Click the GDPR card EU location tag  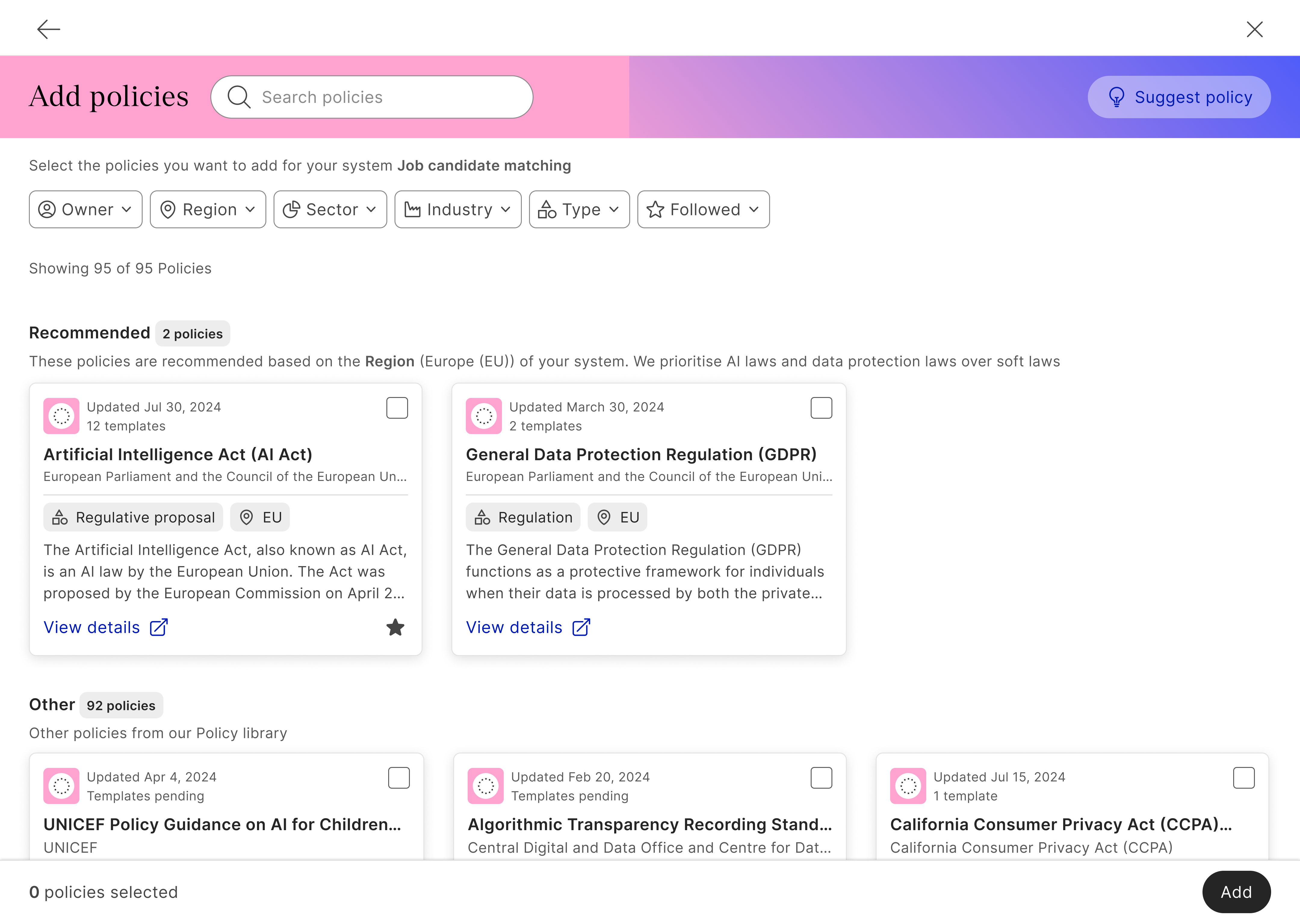click(x=617, y=517)
